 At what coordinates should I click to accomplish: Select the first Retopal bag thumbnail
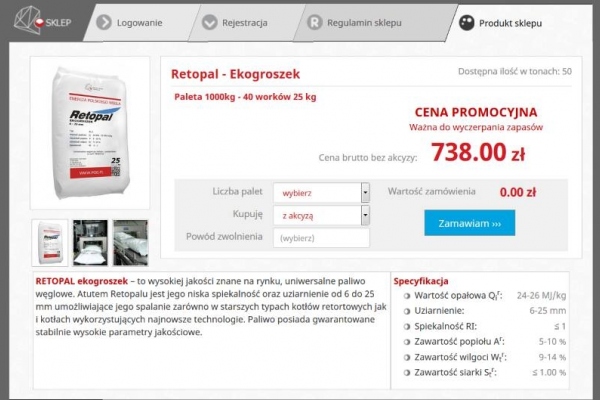[x=50, y=243]
